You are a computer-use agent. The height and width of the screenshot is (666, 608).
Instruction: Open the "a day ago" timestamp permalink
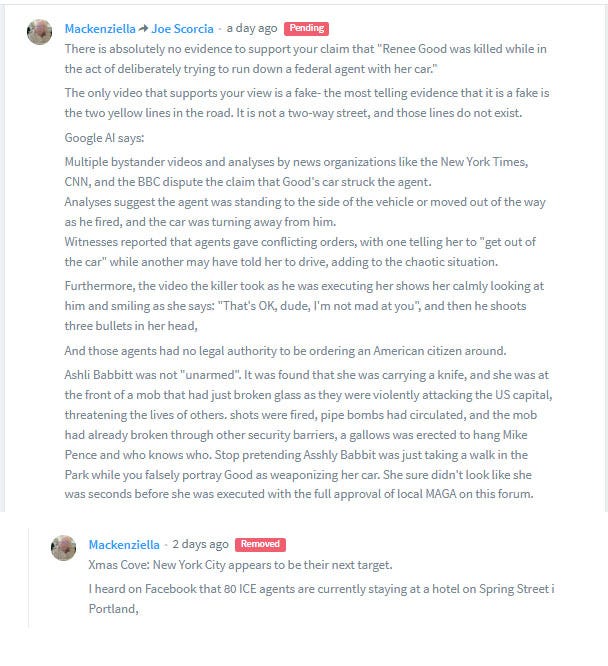pos(252,28)
